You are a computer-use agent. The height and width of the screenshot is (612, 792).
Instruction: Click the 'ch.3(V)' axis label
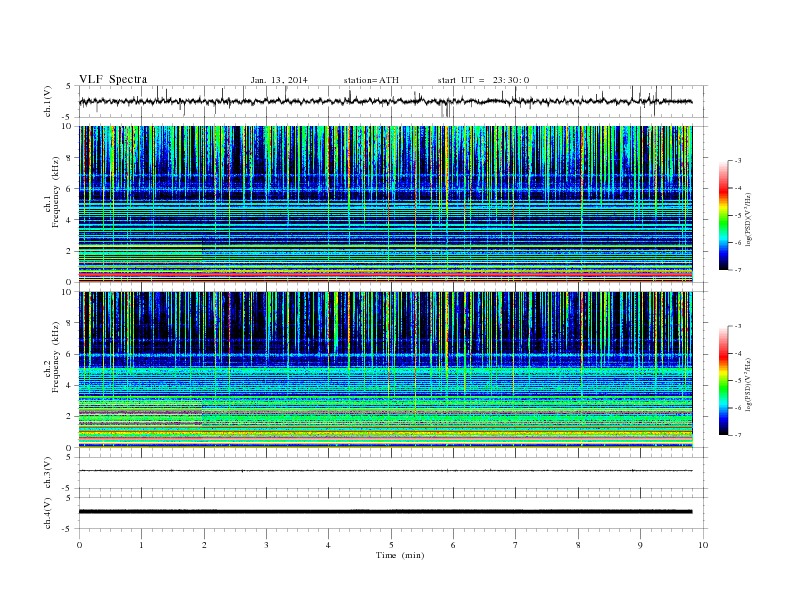click(x=48, y=472)
